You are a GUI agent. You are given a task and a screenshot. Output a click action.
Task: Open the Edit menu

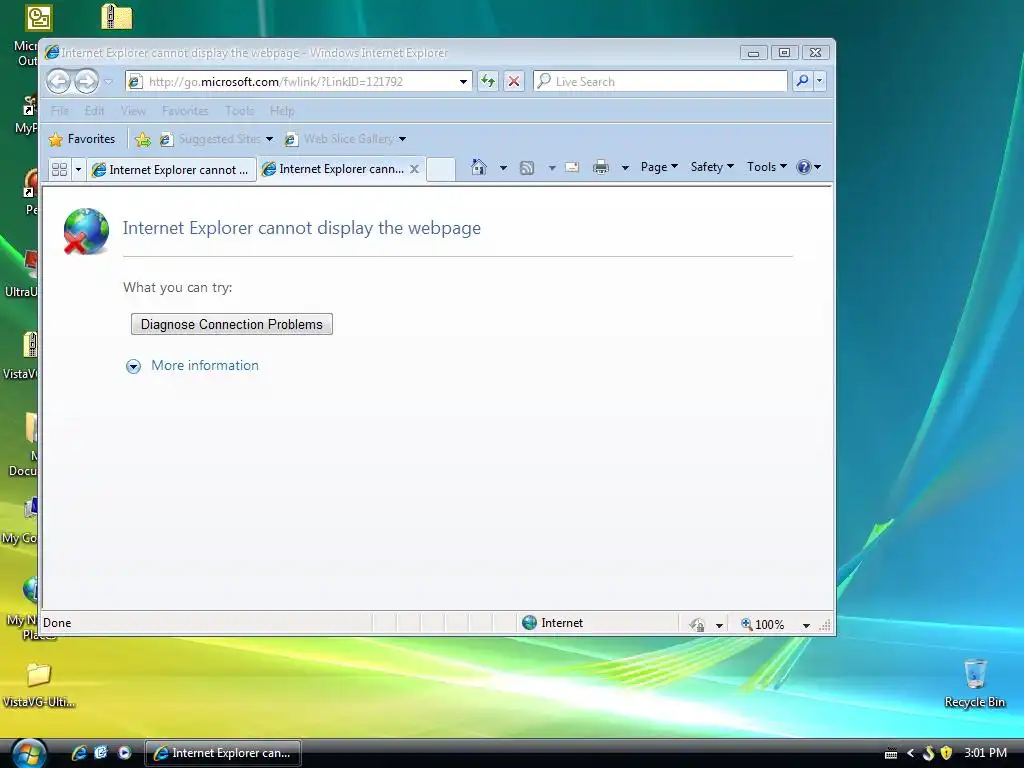(x=94, y=111)
